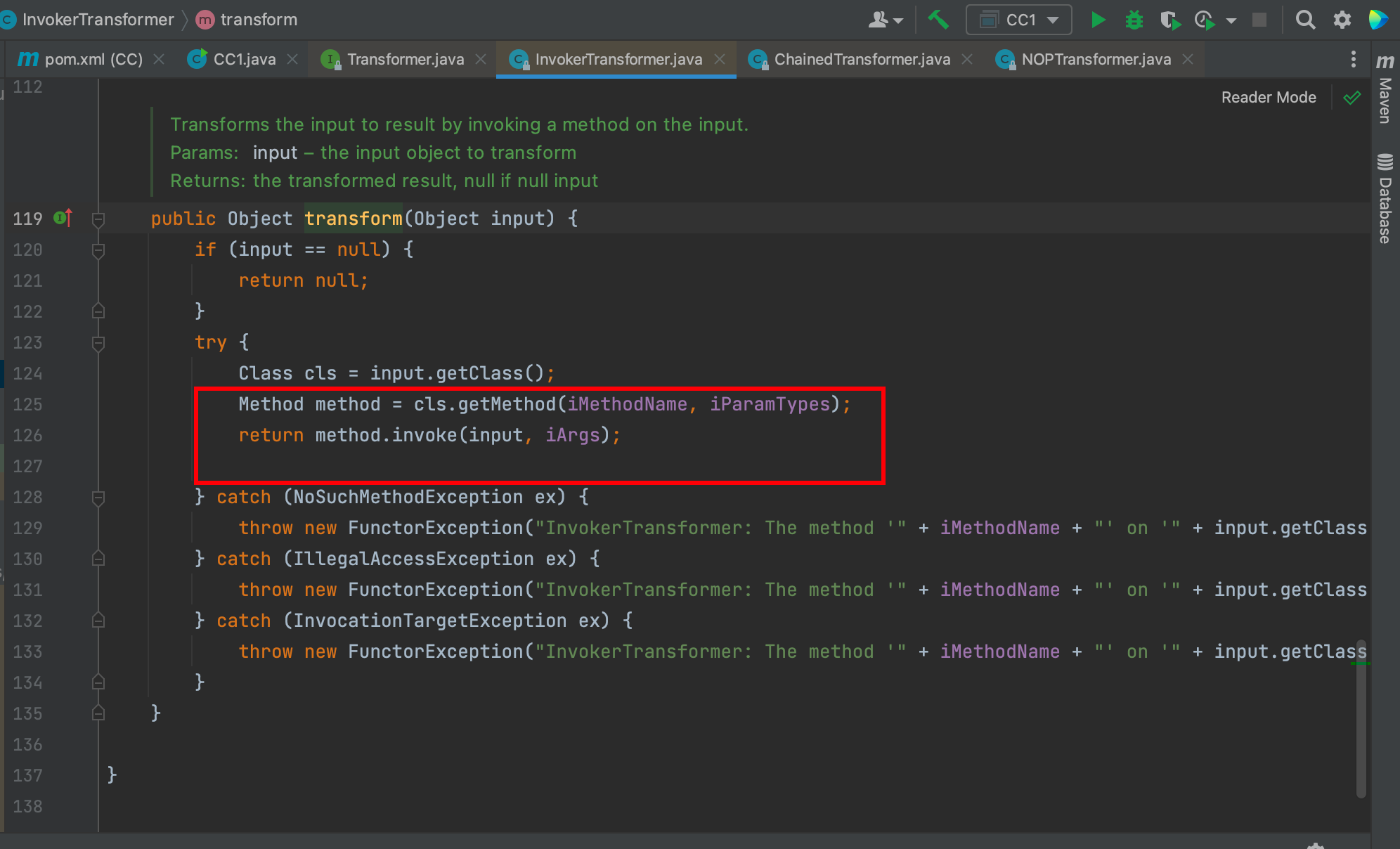Viewport: 1400px width, 849px height.
Task: Click IllegalAccessException in catch clause
Action: 414,559
